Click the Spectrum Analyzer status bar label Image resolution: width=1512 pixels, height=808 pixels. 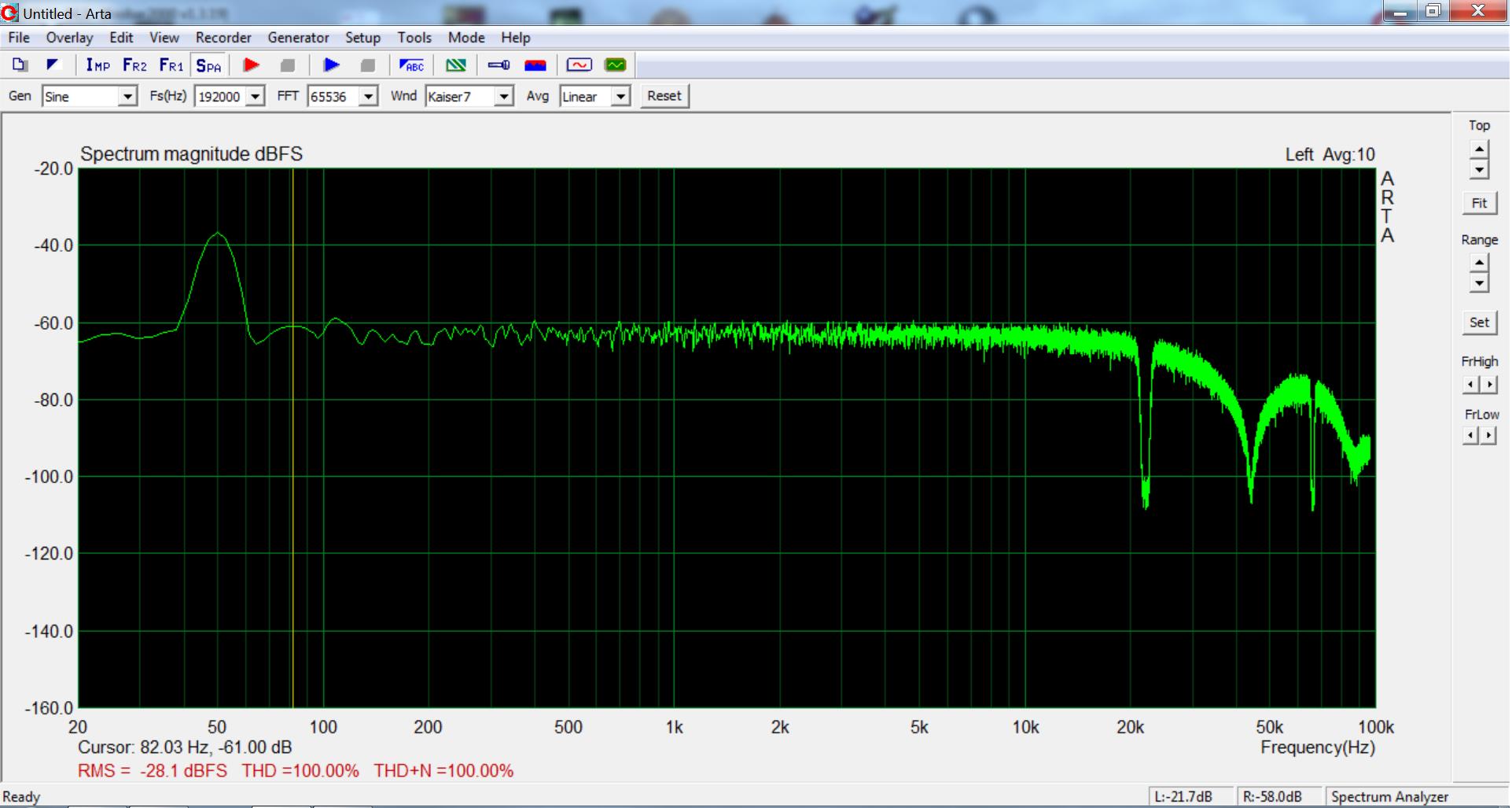coord(1389,797)
